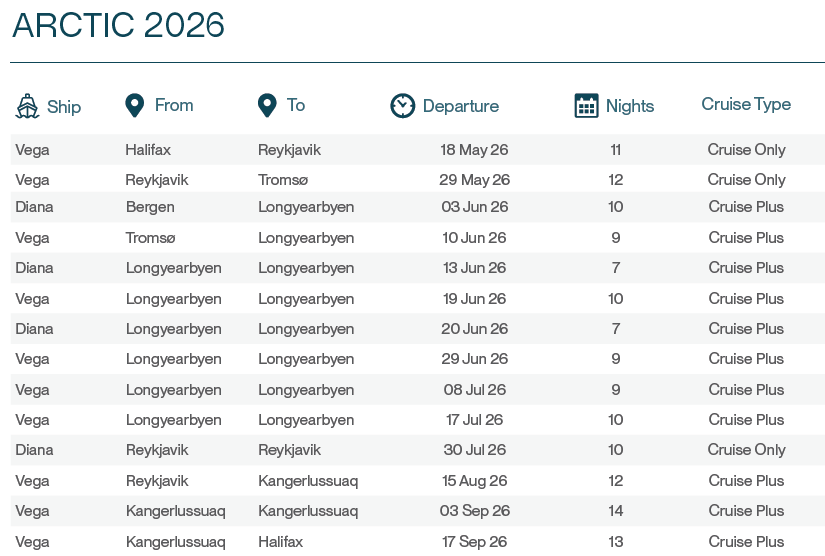
Task: Select Kangerlussuaq destination for 15 Aug sailing
Action: [308, 481]
